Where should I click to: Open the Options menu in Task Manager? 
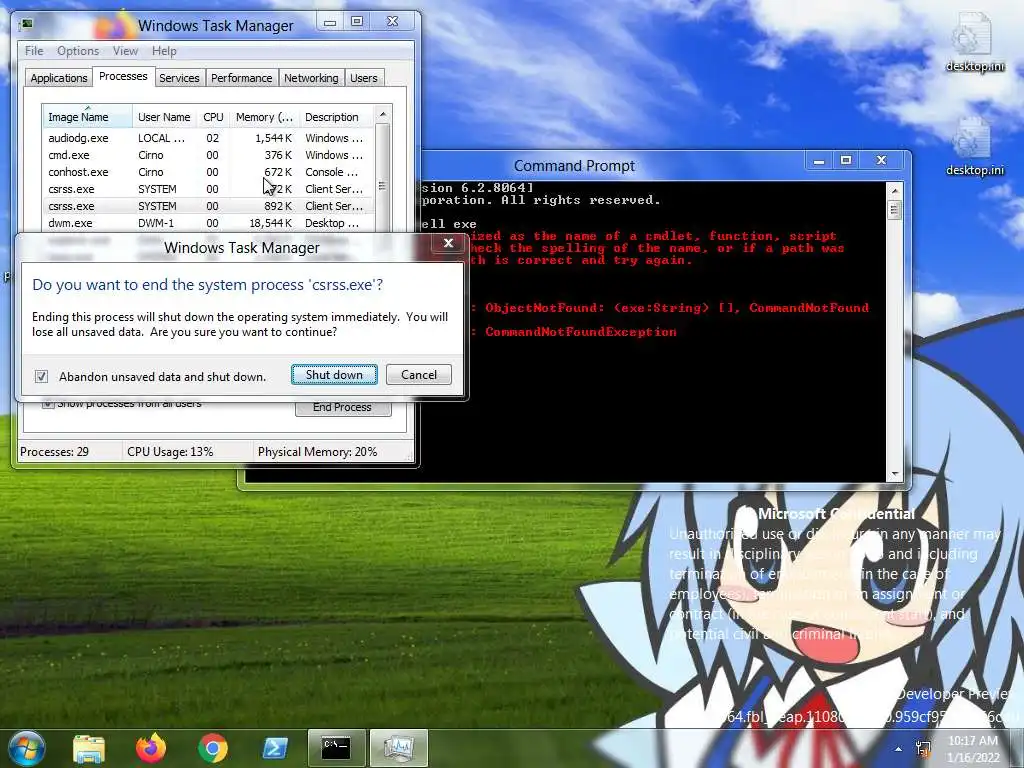(78, 51)
